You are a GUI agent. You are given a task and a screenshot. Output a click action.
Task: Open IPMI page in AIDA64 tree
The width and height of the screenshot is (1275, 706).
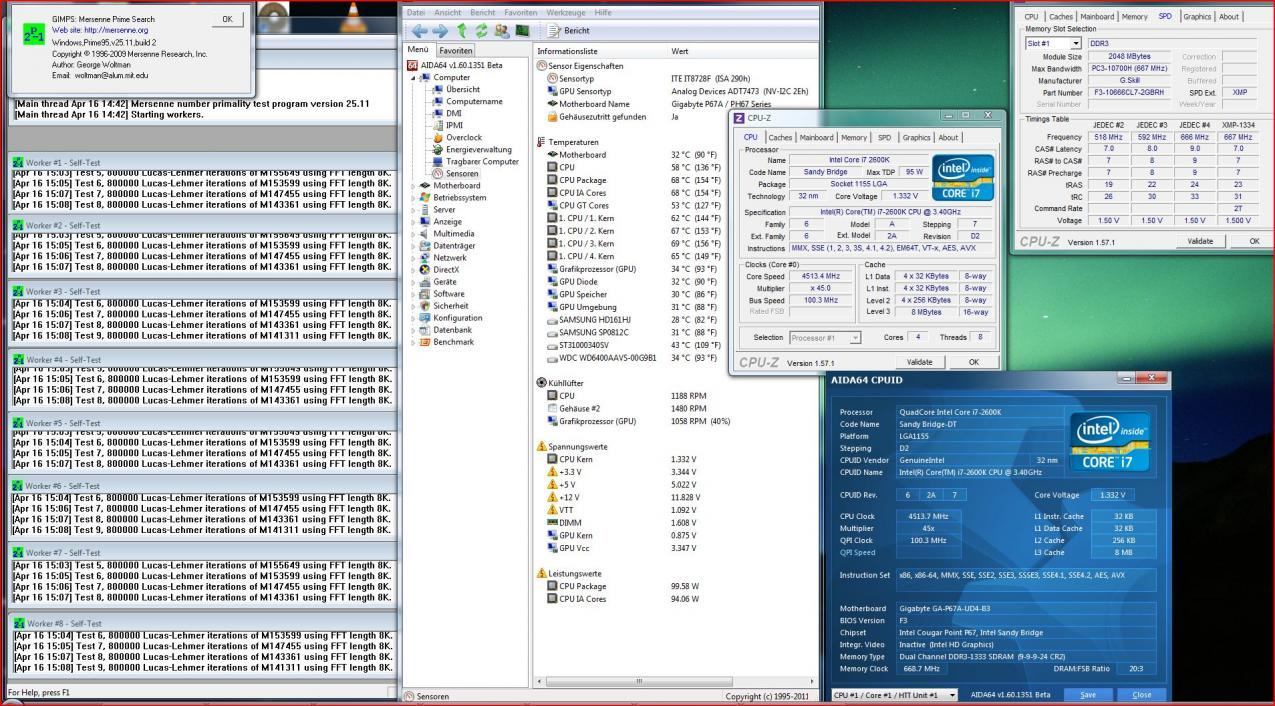pyautogui.click(x=455, y=125)
